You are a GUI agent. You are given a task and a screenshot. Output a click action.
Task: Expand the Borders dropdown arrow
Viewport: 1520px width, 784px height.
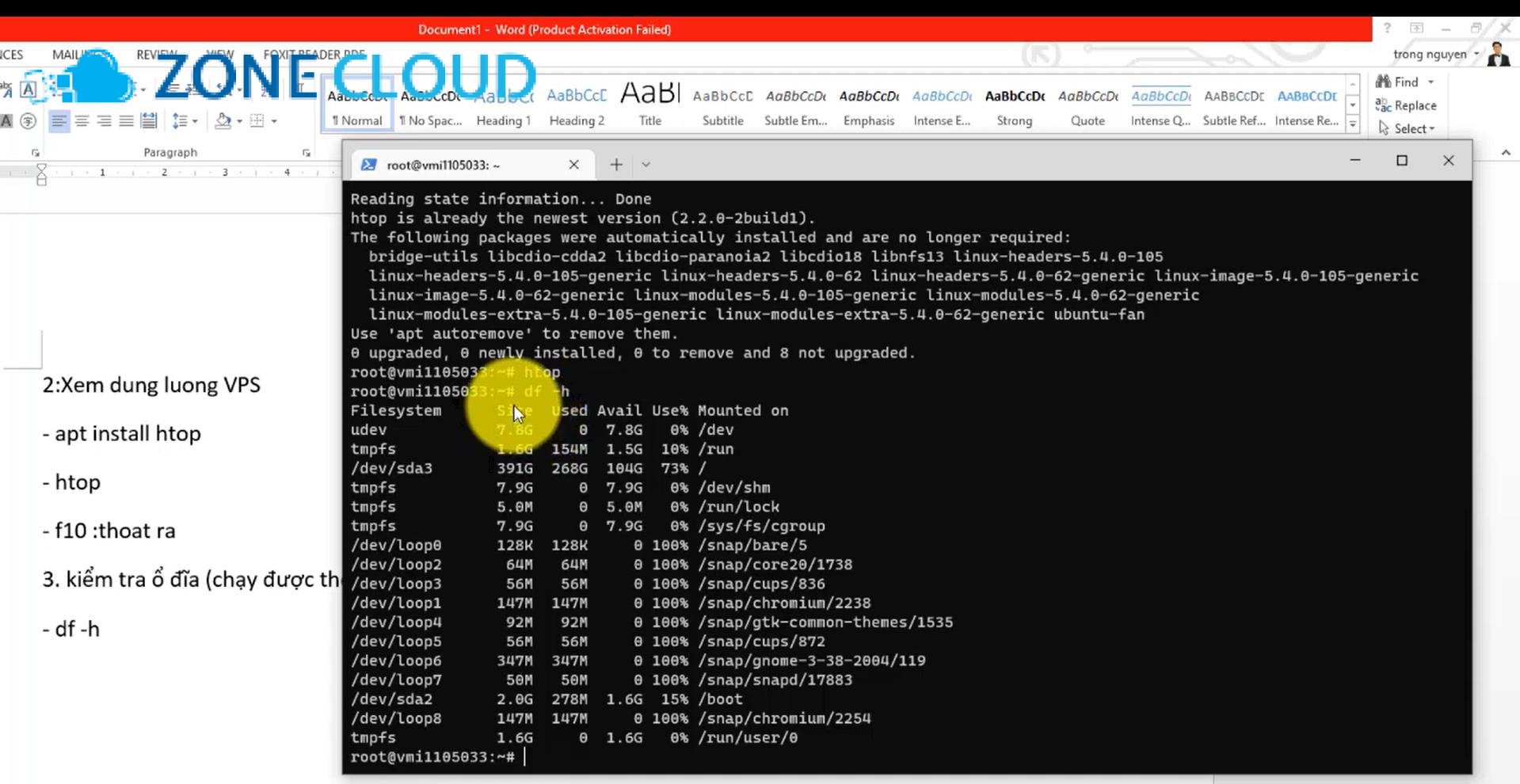[x=274, y=121]
